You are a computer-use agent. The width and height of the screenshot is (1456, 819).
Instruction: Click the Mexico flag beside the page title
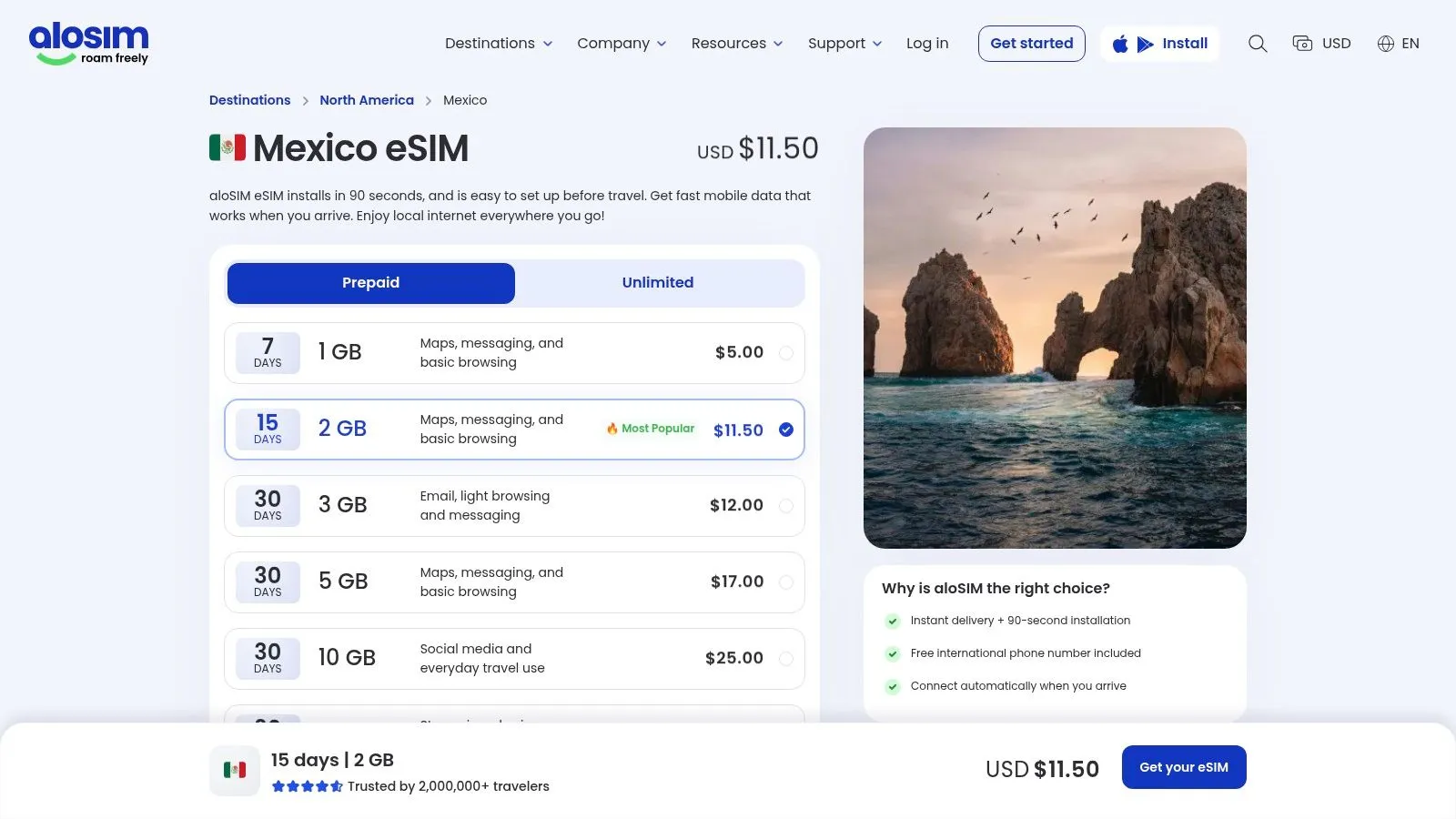227,147
